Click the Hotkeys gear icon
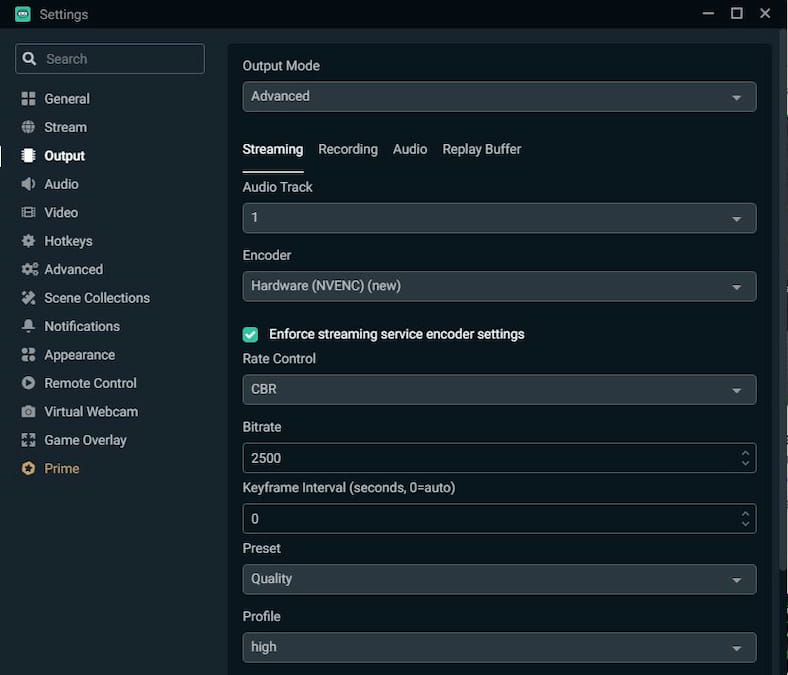Viewport: 788px width, 675px height. pyautogui.click(x=28, y=241)
